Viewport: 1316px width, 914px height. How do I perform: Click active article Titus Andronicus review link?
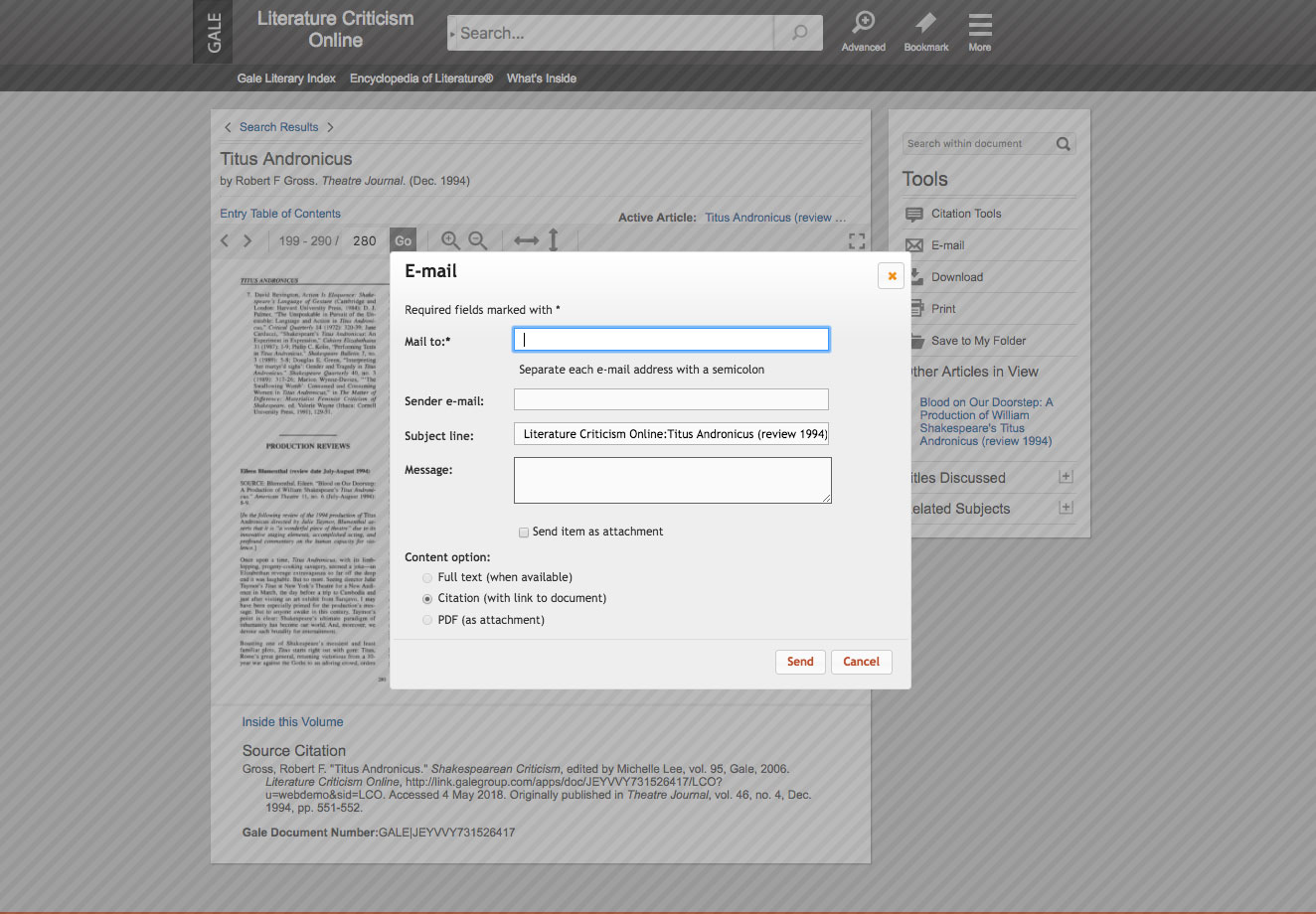click(x=775, y=218)
